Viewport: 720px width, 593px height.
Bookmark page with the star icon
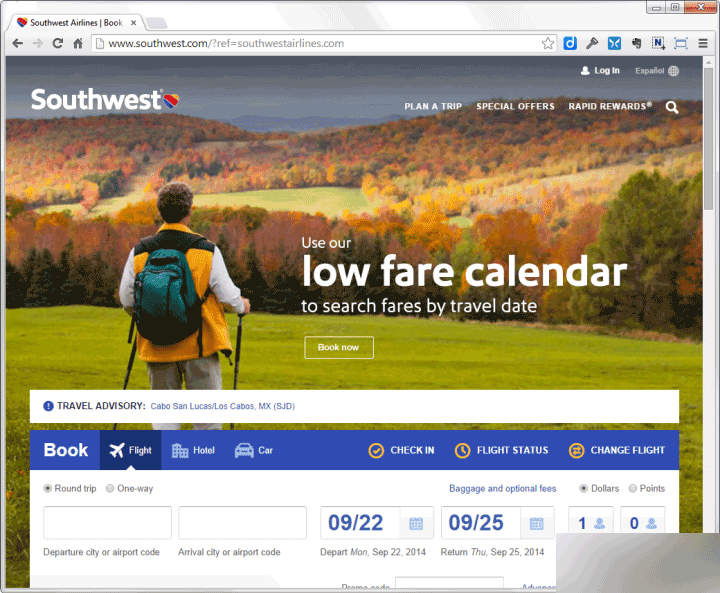pyautogui.click(x=547, y=44)
